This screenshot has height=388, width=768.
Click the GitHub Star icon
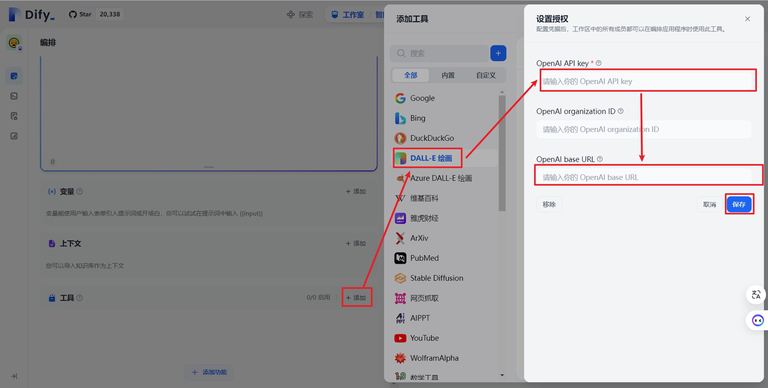tap(72, 15)
